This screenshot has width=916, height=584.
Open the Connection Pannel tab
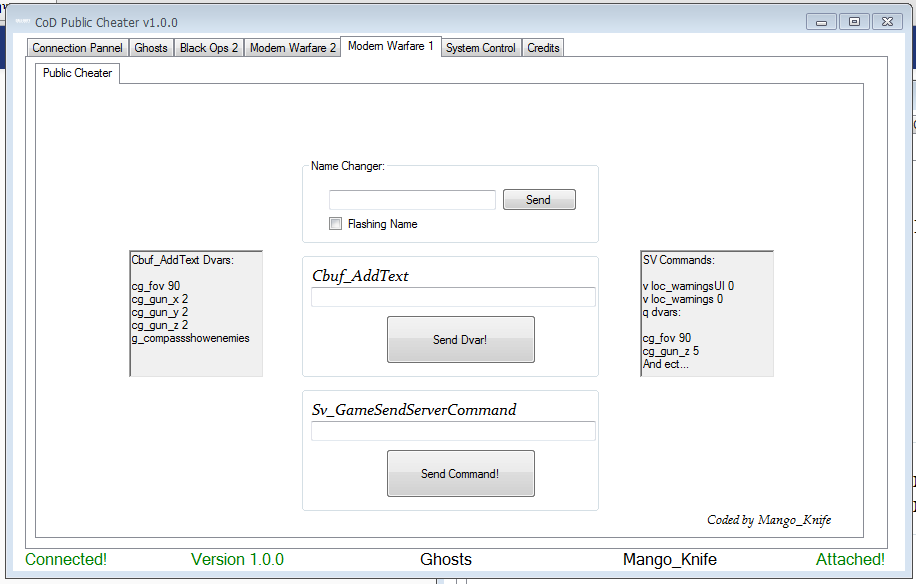pos(77,48)
